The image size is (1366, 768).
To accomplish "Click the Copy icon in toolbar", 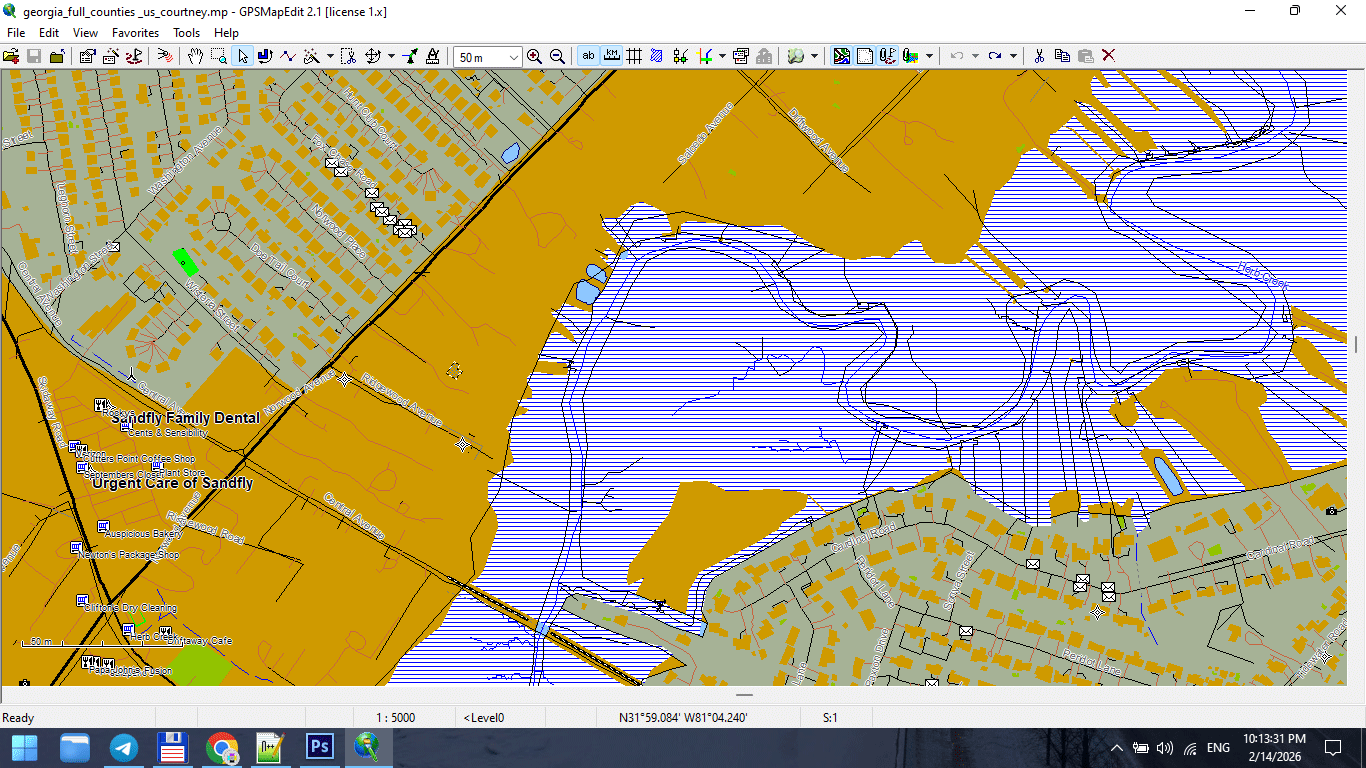I will pyautogui.click(x=1062, y=56).
